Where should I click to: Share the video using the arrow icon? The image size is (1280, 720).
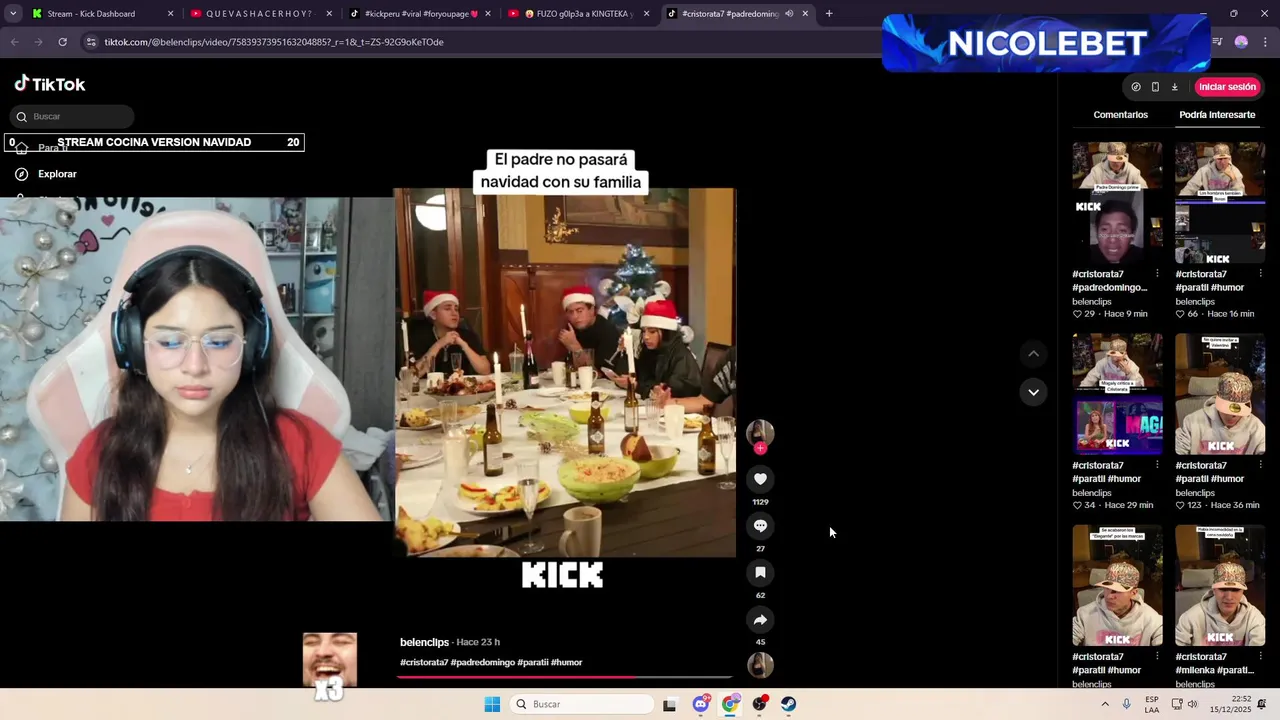point(760,620)
